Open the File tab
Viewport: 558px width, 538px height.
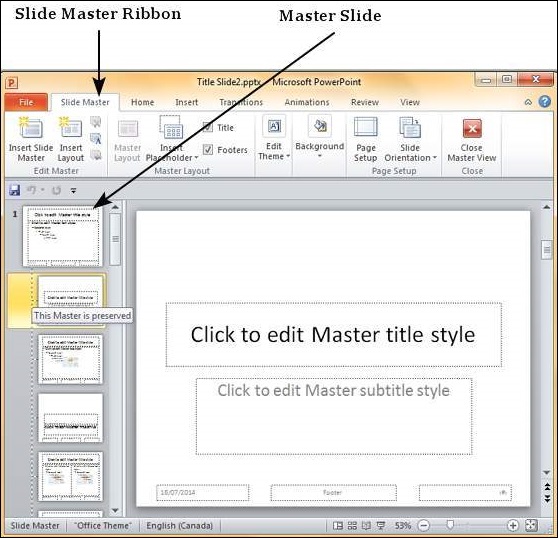(26, 102)
